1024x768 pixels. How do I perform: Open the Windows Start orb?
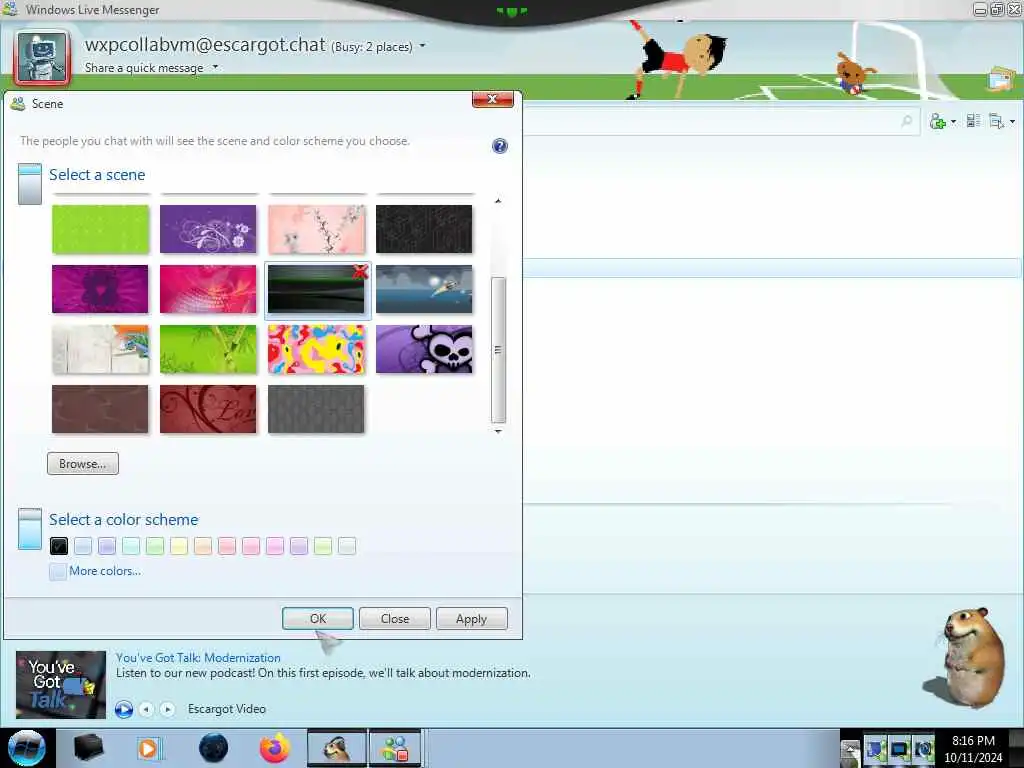(x=27, y=748)
